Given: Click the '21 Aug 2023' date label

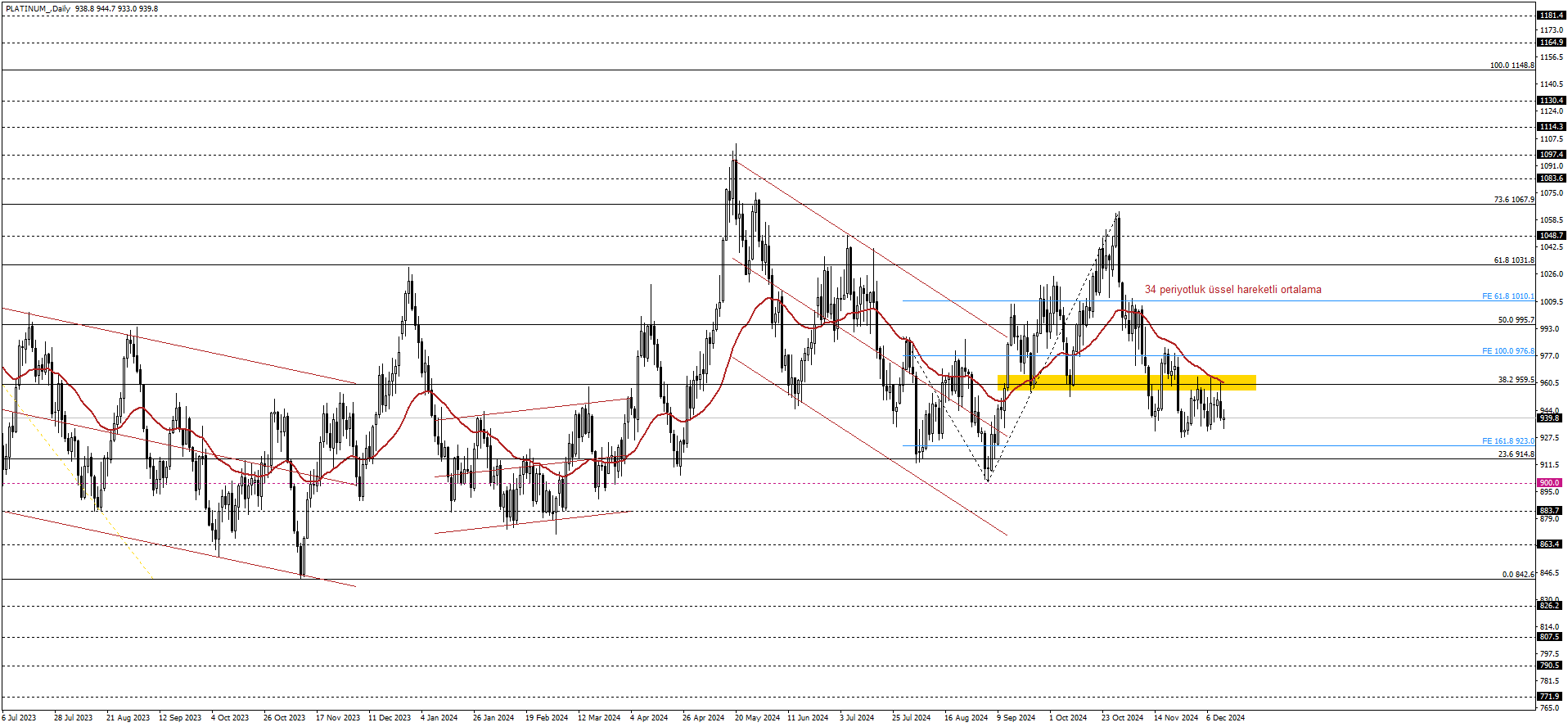Looking at the screenshot, I should (128, 718).
